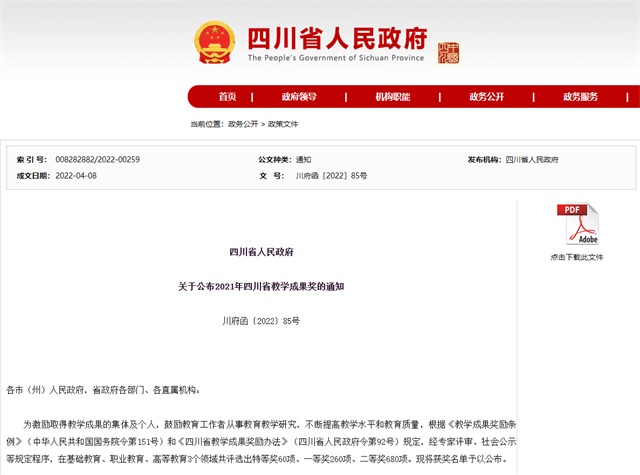Image resolution: width=640 pixels, height=475 pixels.
Task: Click 点击下载此文件 download link
Action: [x=577, y=257]
